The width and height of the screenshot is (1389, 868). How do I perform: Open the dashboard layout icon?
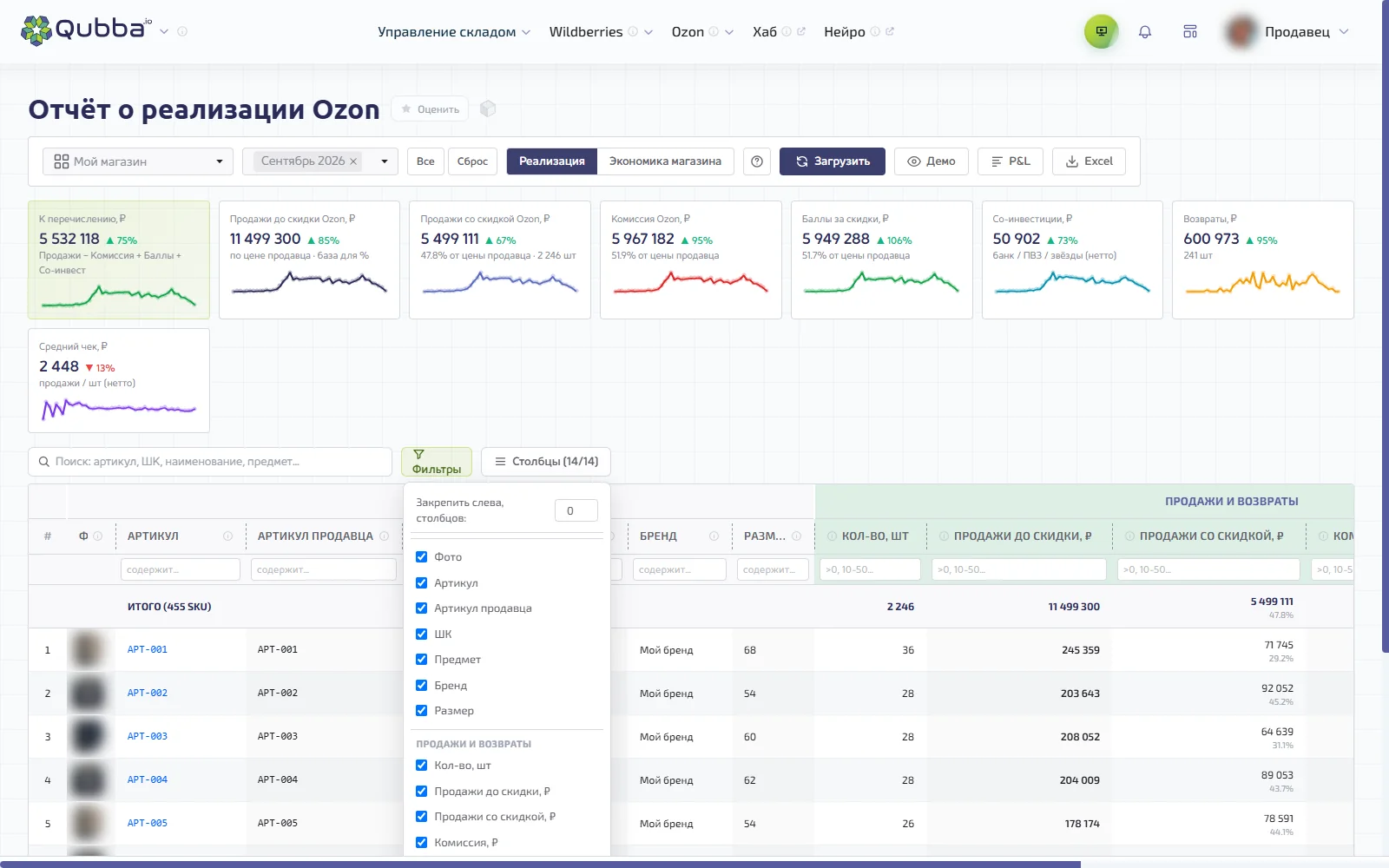click(x=1190, y=32)
